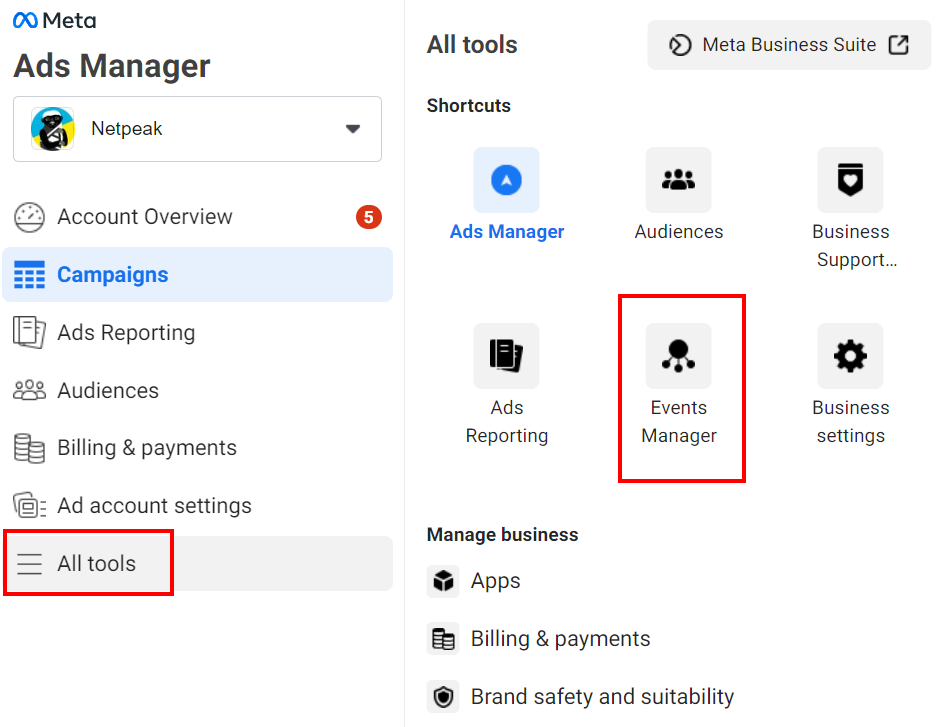Click the Events Manager shortcut icon
Screen dimensions: 945x727
point(679,356)
